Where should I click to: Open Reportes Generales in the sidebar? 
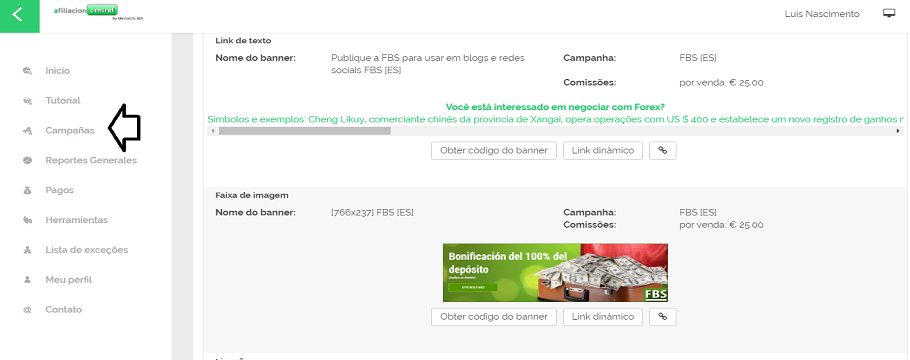pyautogui.click(x=91, y=160)
